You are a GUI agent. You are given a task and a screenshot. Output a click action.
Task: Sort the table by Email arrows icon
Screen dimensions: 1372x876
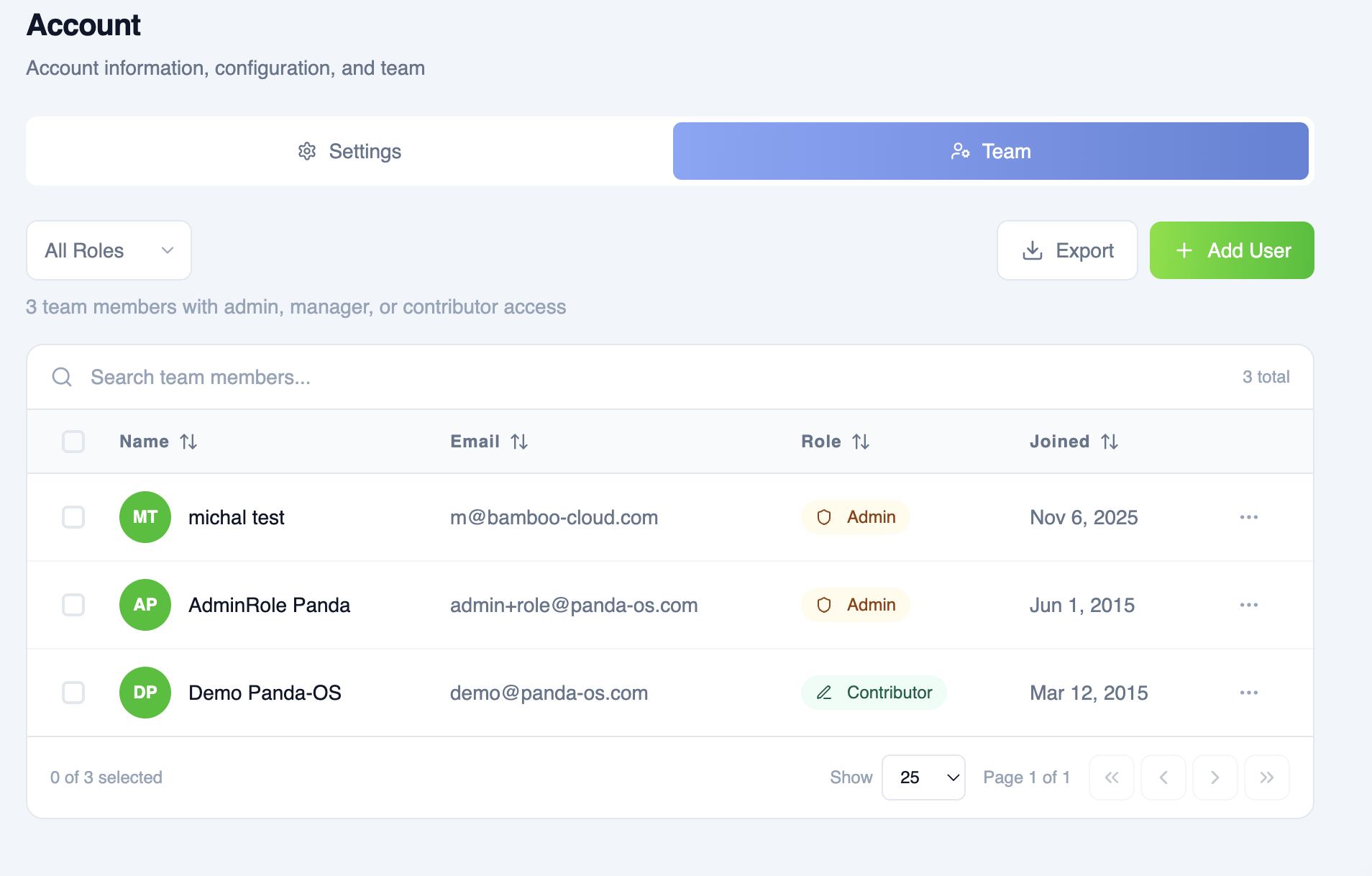519,442
